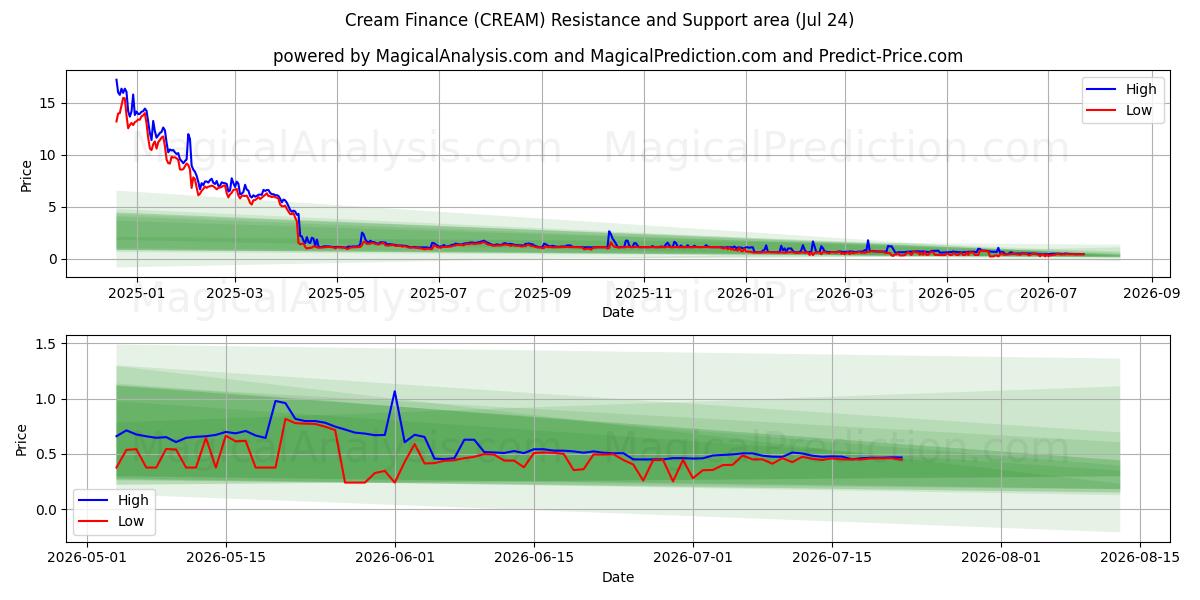Image resolution: width=1200 pixels, height=600 pixels.
Task: Click top chart x-axis label '2025-03'
Action: tap(235, 293)
